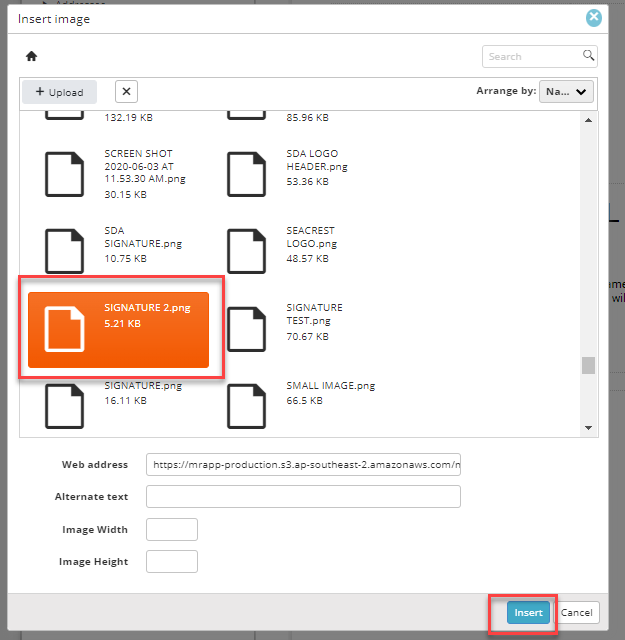The width and height of the screenshot is (625, 640).
Task: Cancel the image insertion
Action: 576,612
